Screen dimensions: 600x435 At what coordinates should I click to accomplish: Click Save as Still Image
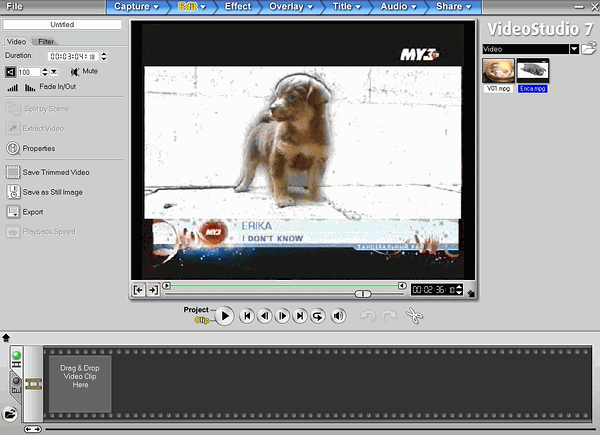point(44,192)
